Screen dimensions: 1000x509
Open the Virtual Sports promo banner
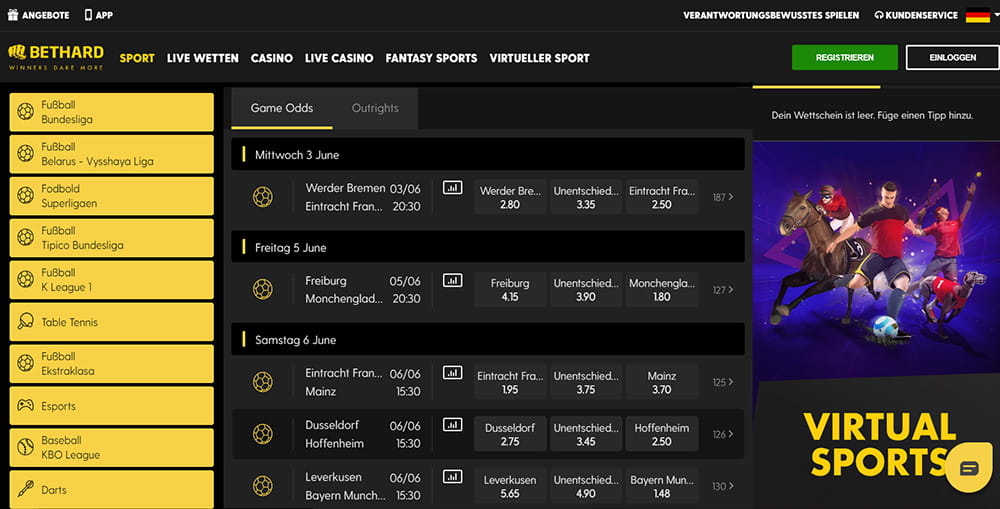[876, 325]
